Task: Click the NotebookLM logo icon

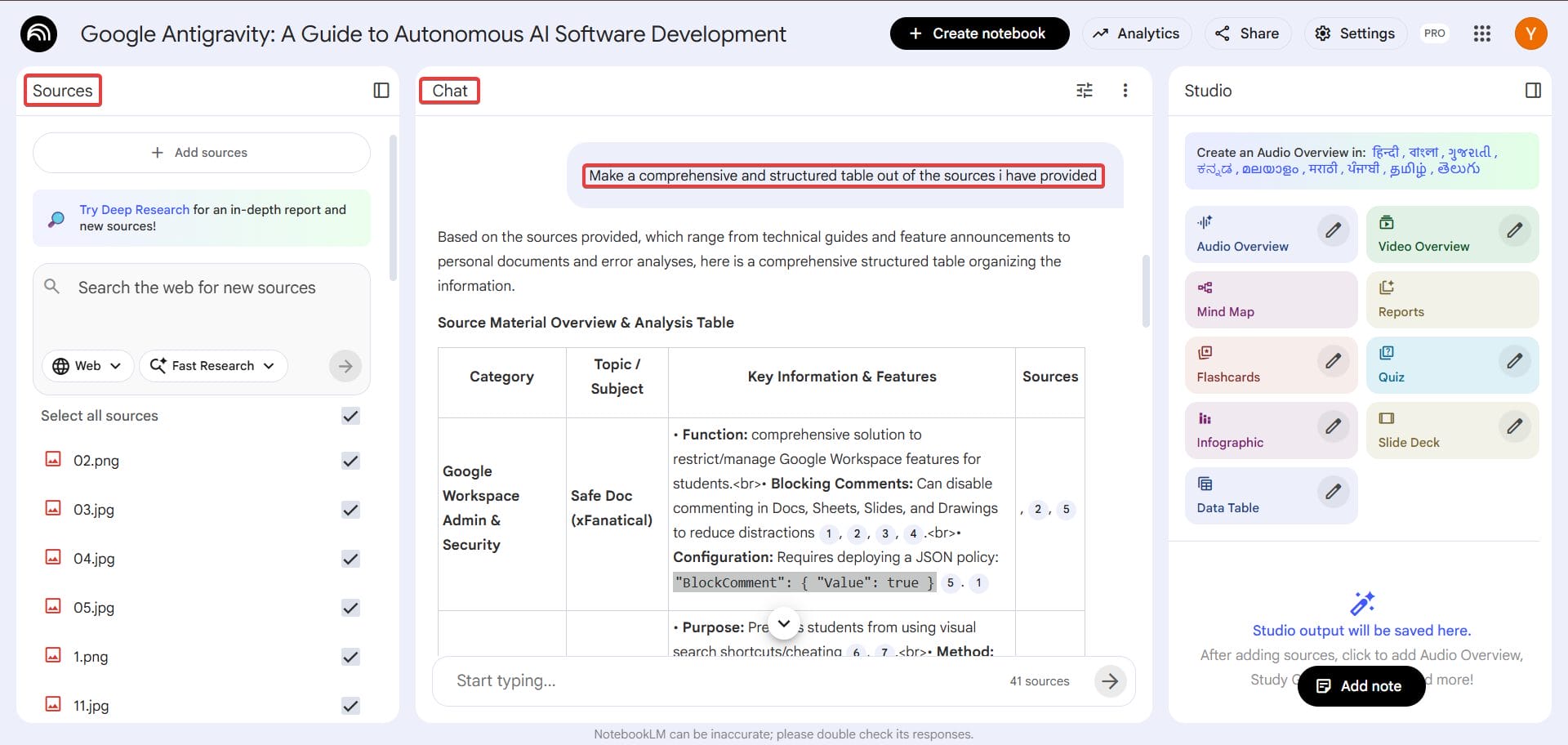Action: pyautogui.click(x=38, y=33)
